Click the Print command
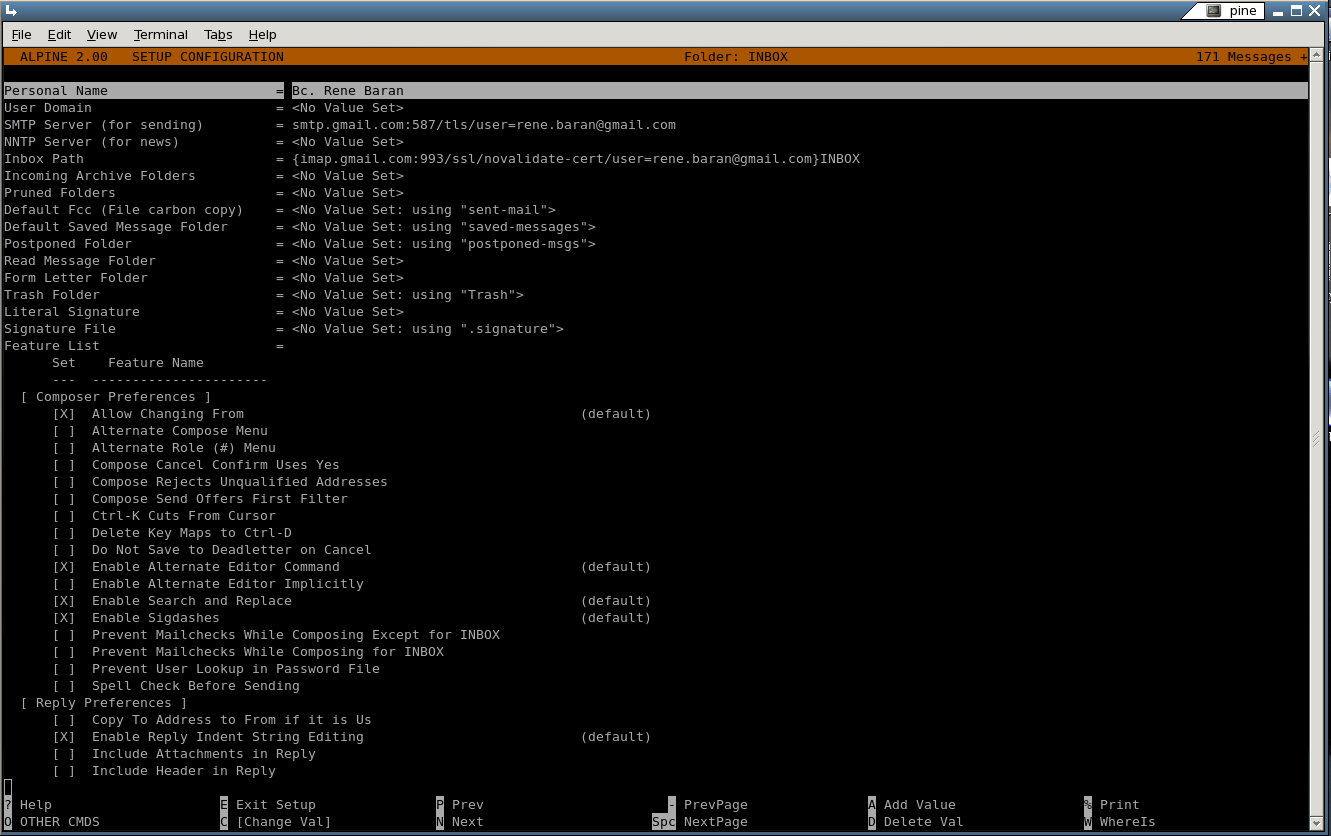 pos(1119,805)
